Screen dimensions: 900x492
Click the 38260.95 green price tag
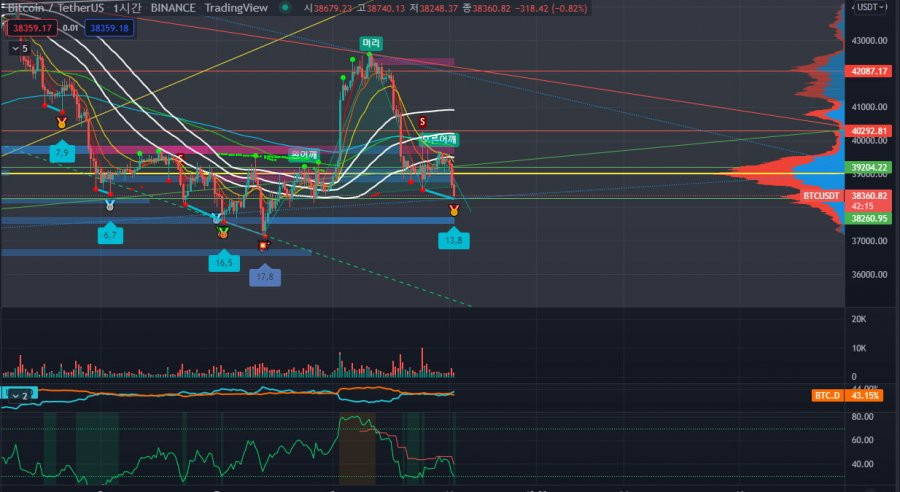click(x=868, y=218)
